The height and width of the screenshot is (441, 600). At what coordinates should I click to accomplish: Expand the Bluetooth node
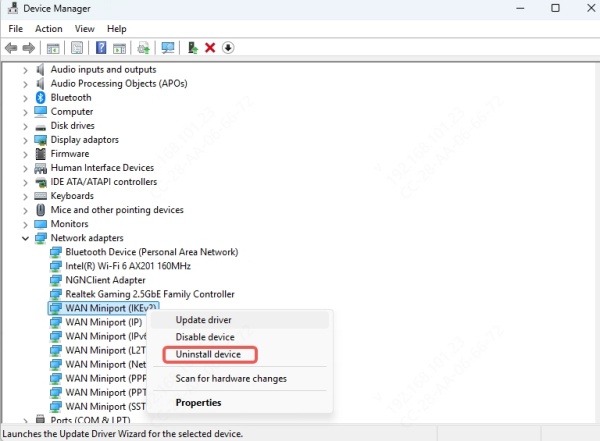click(x=25, y=98)
